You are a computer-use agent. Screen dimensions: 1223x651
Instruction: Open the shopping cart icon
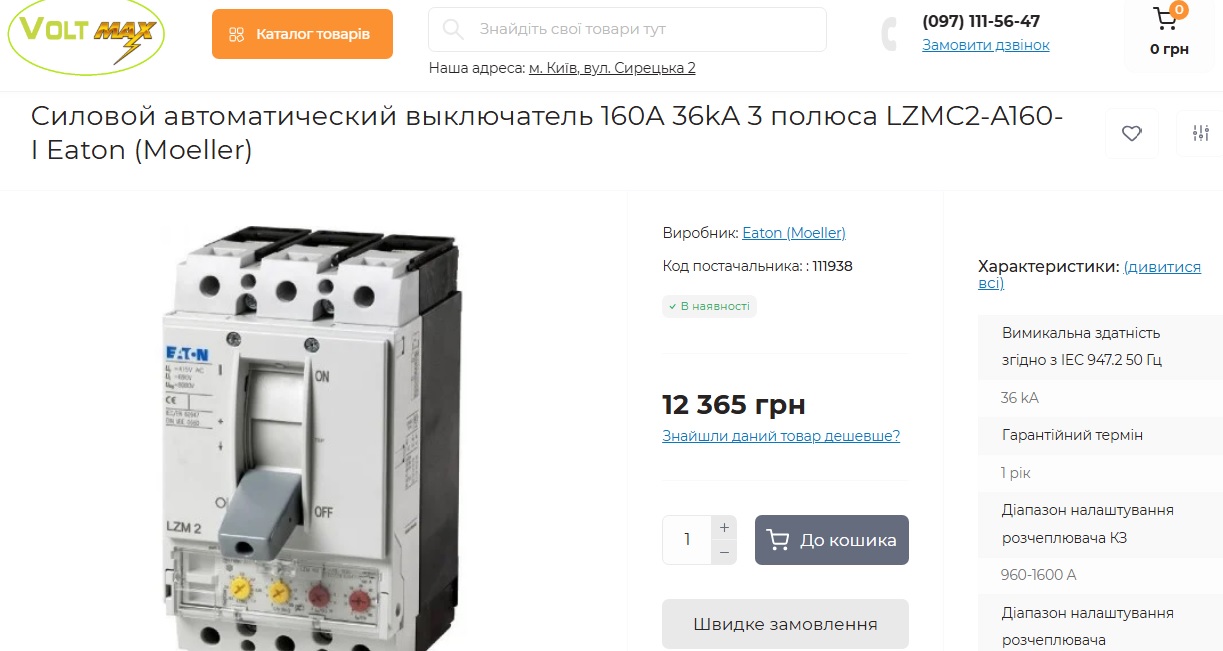1166,18
